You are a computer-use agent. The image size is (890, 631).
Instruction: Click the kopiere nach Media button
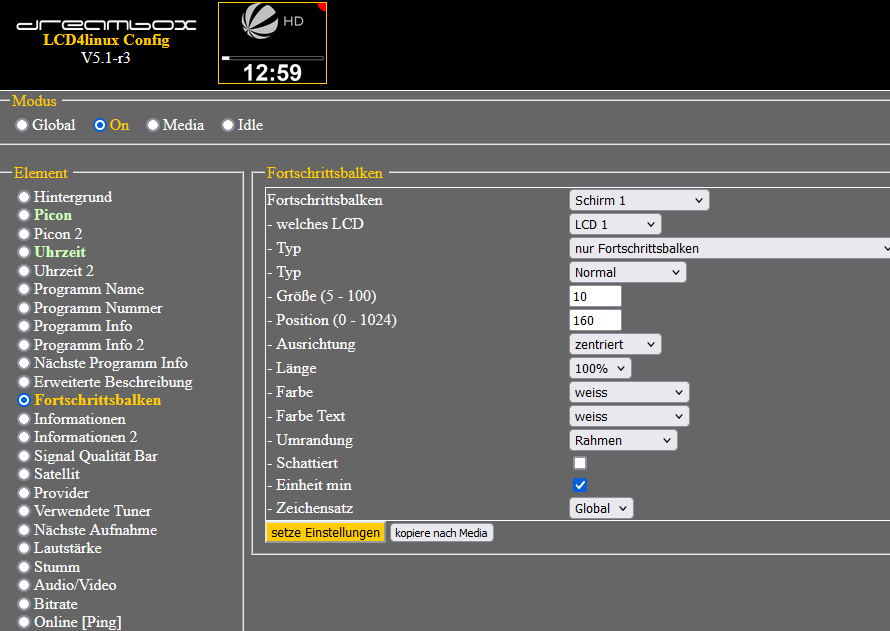pos(441,533)
